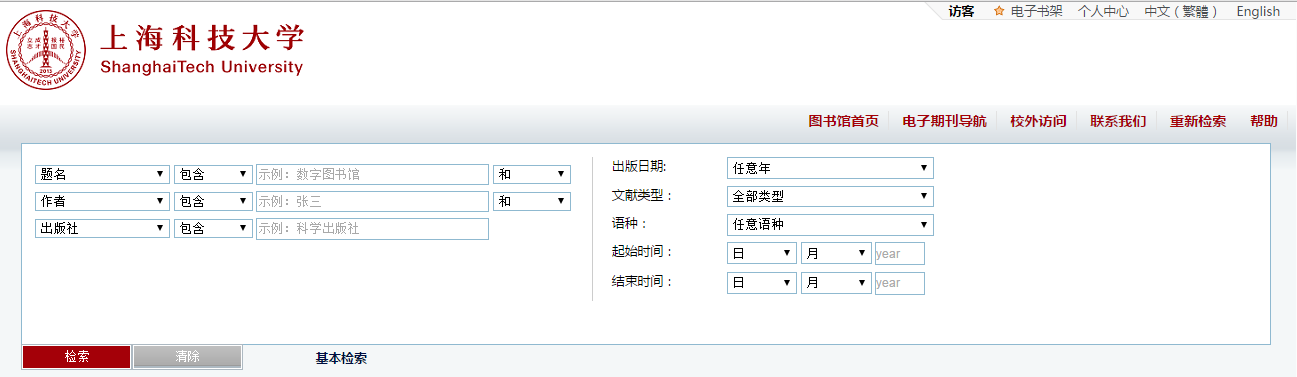This screenshot has height=377, width=1297.
Task: Switch site language to English
Action: pyautogui.click(x=1258, y=11)
